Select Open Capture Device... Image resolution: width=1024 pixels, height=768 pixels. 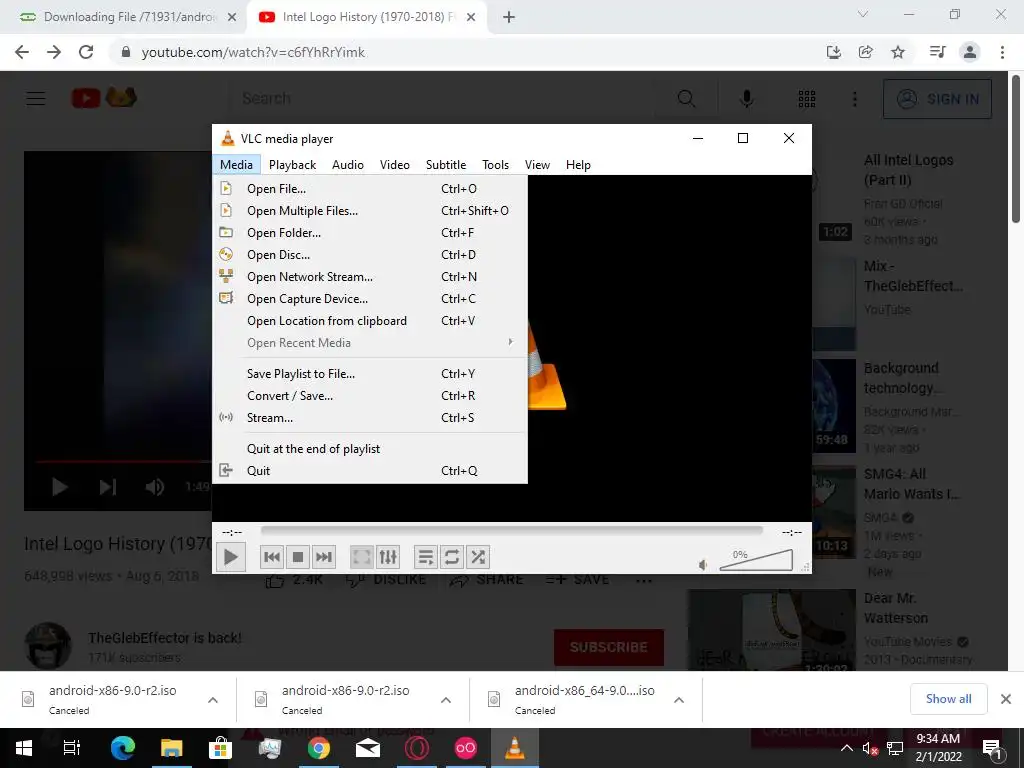[x=370, y=299]
